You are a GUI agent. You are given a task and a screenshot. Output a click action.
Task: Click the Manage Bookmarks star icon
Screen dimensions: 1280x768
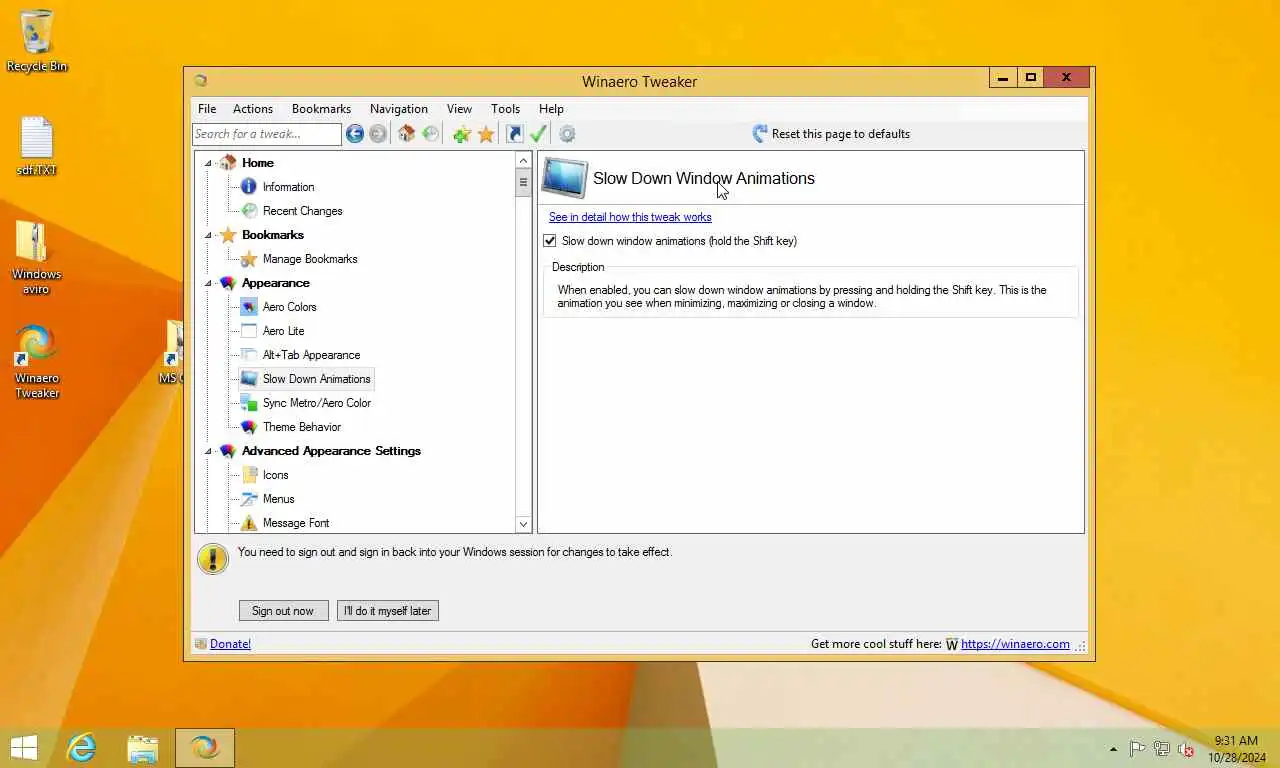249,259
